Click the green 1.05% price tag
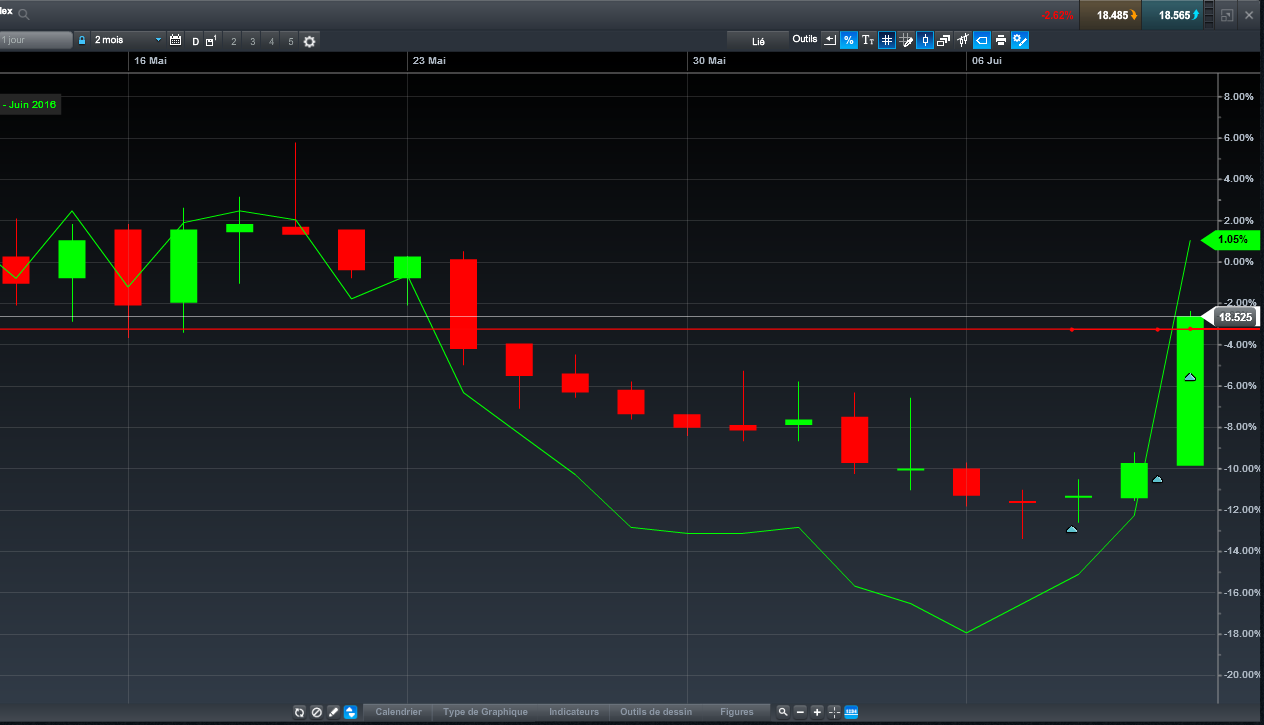The image size is (1264, 725). point(1231,239)
